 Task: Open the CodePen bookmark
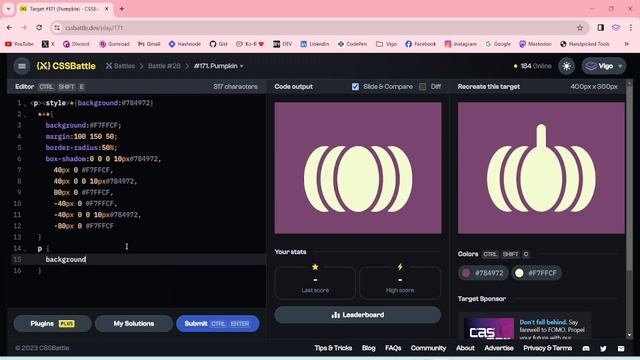pos(352,44)
